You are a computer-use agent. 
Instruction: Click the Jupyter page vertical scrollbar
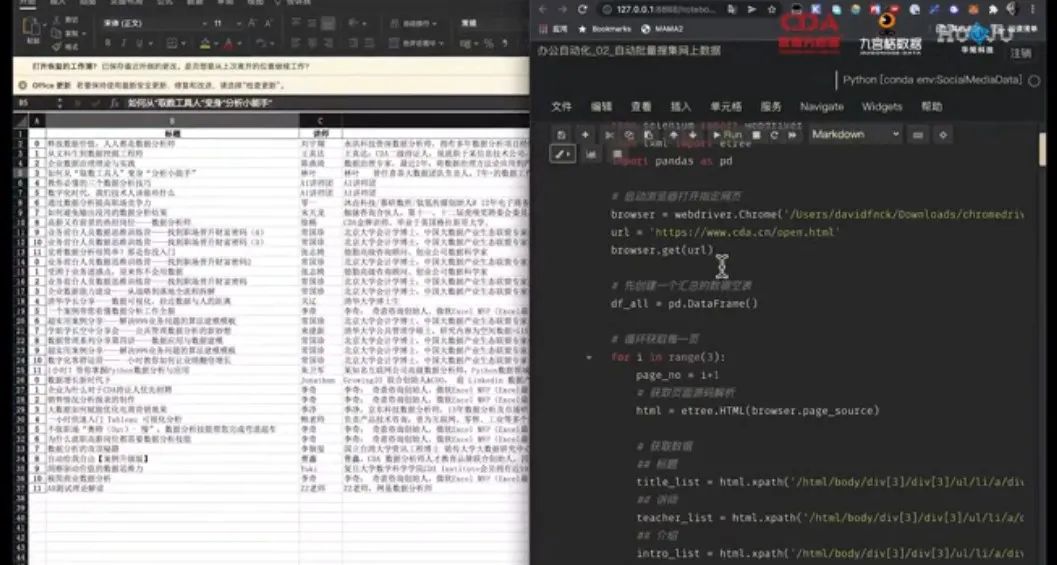pos(1042,148)
